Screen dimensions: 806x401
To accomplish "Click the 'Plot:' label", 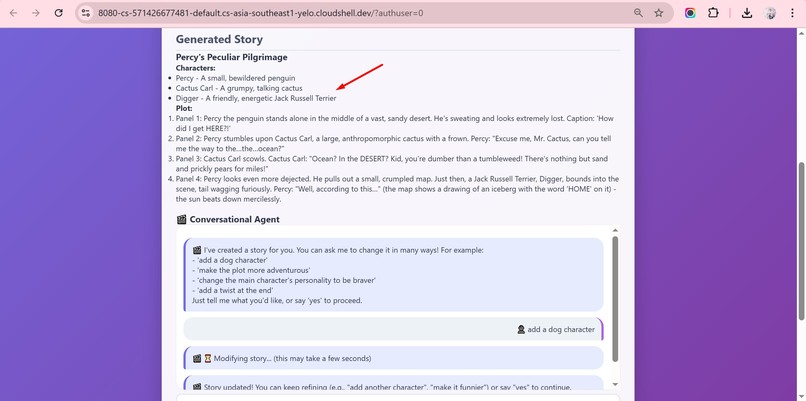I will click(x=184, y=108).
